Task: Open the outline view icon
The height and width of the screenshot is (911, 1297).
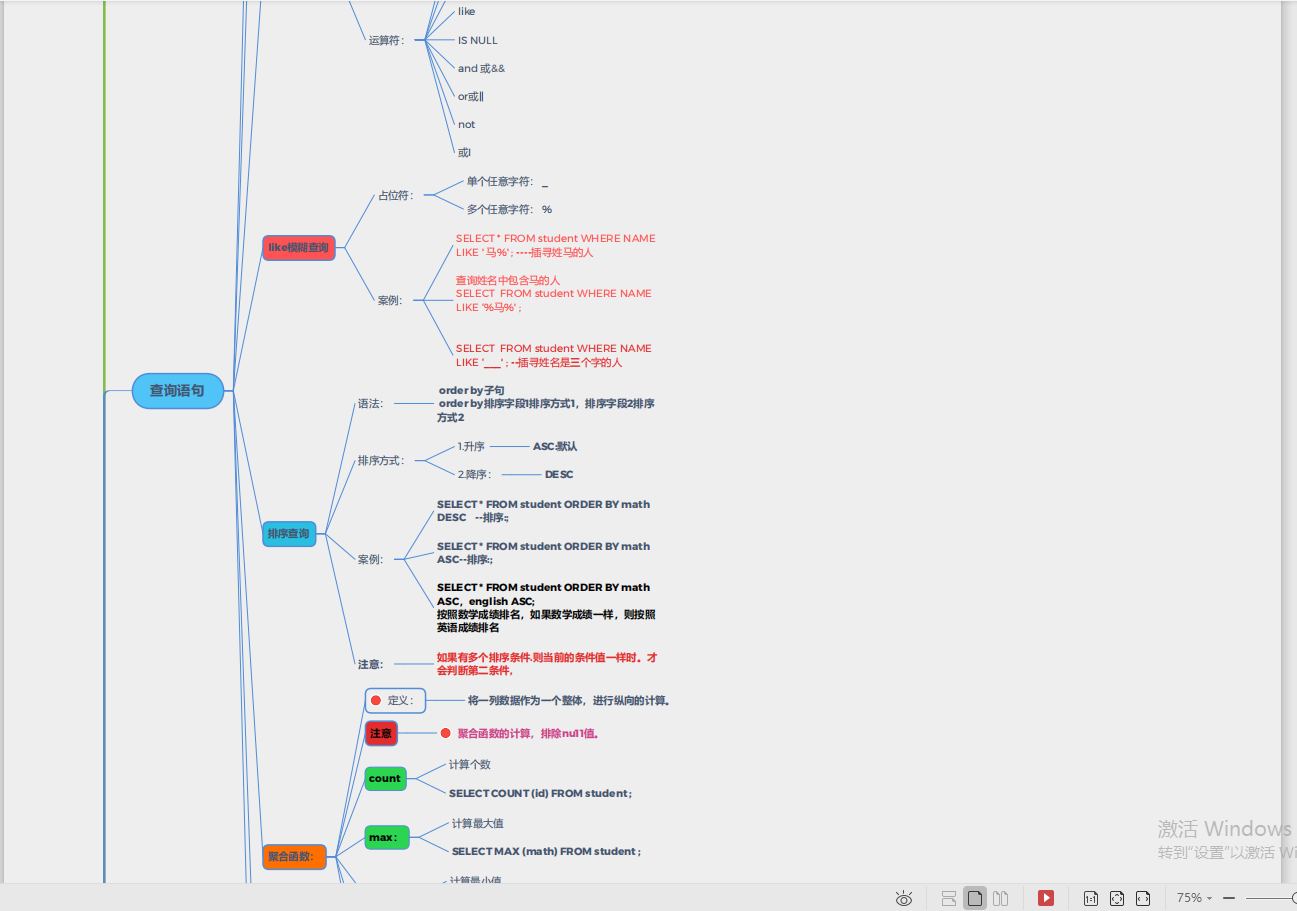Action: (x=950, y=897)
